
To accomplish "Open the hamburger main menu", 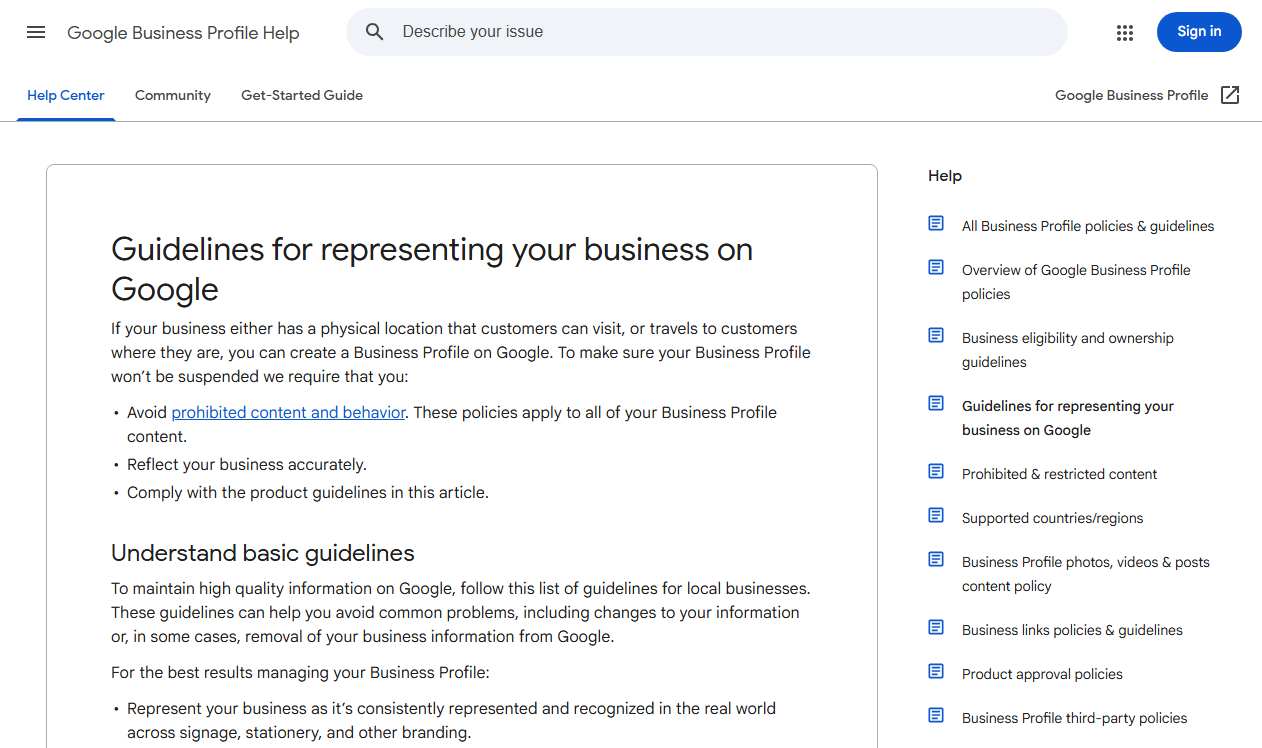I will (36, 32).
